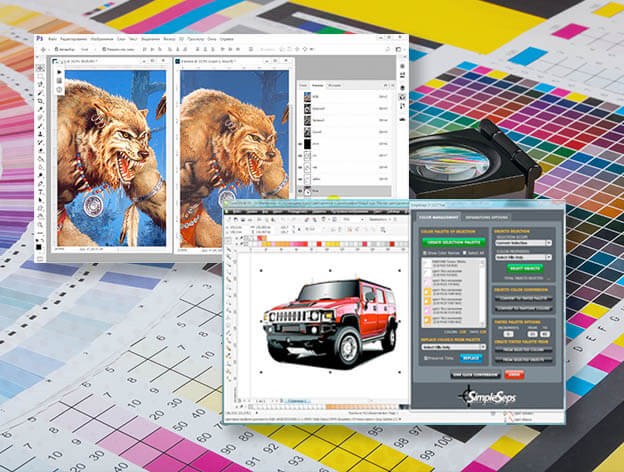624x472 pixels.
Task: Select the Hand tool in Photoshop
Action: (40, 216)
